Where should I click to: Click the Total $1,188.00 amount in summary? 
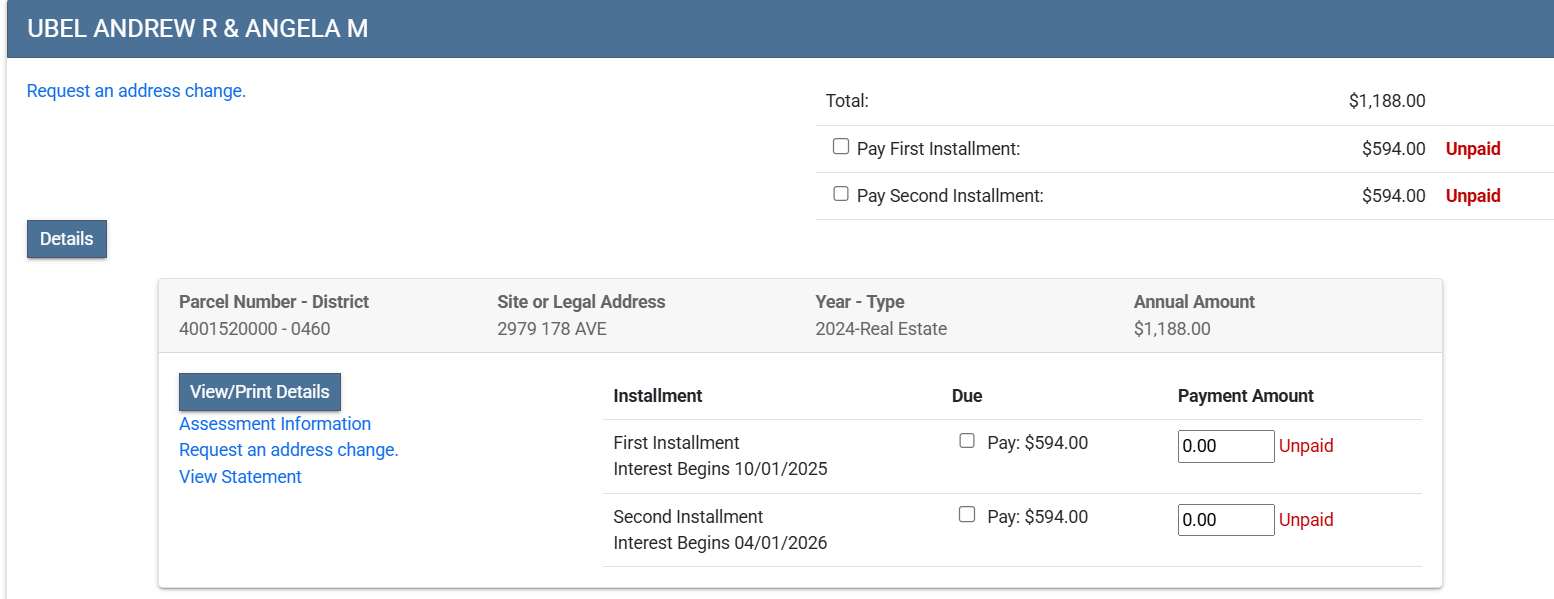(1386, 101)
